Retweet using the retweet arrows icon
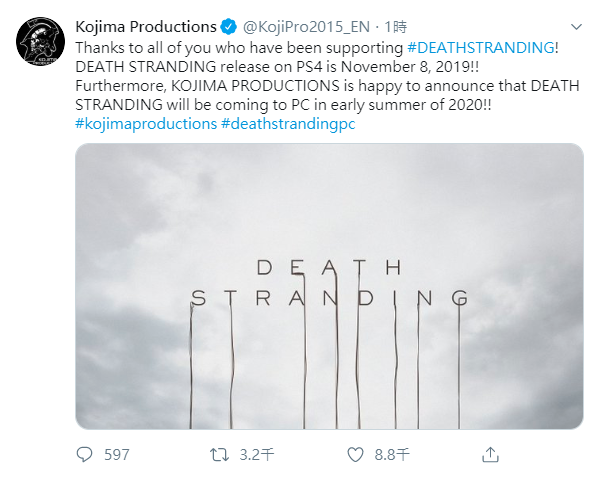600x480 pixels. (219, 454)
